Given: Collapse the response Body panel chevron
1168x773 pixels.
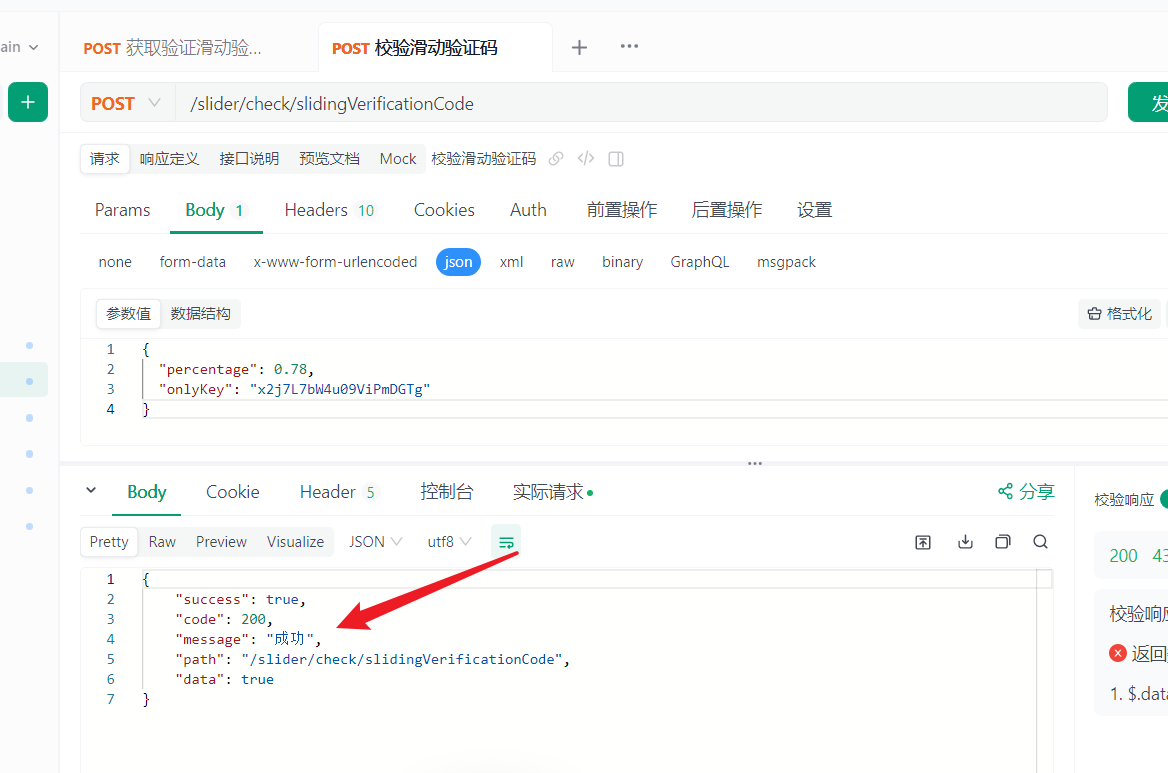Looking at the screenshot, I should pos(92,491).
